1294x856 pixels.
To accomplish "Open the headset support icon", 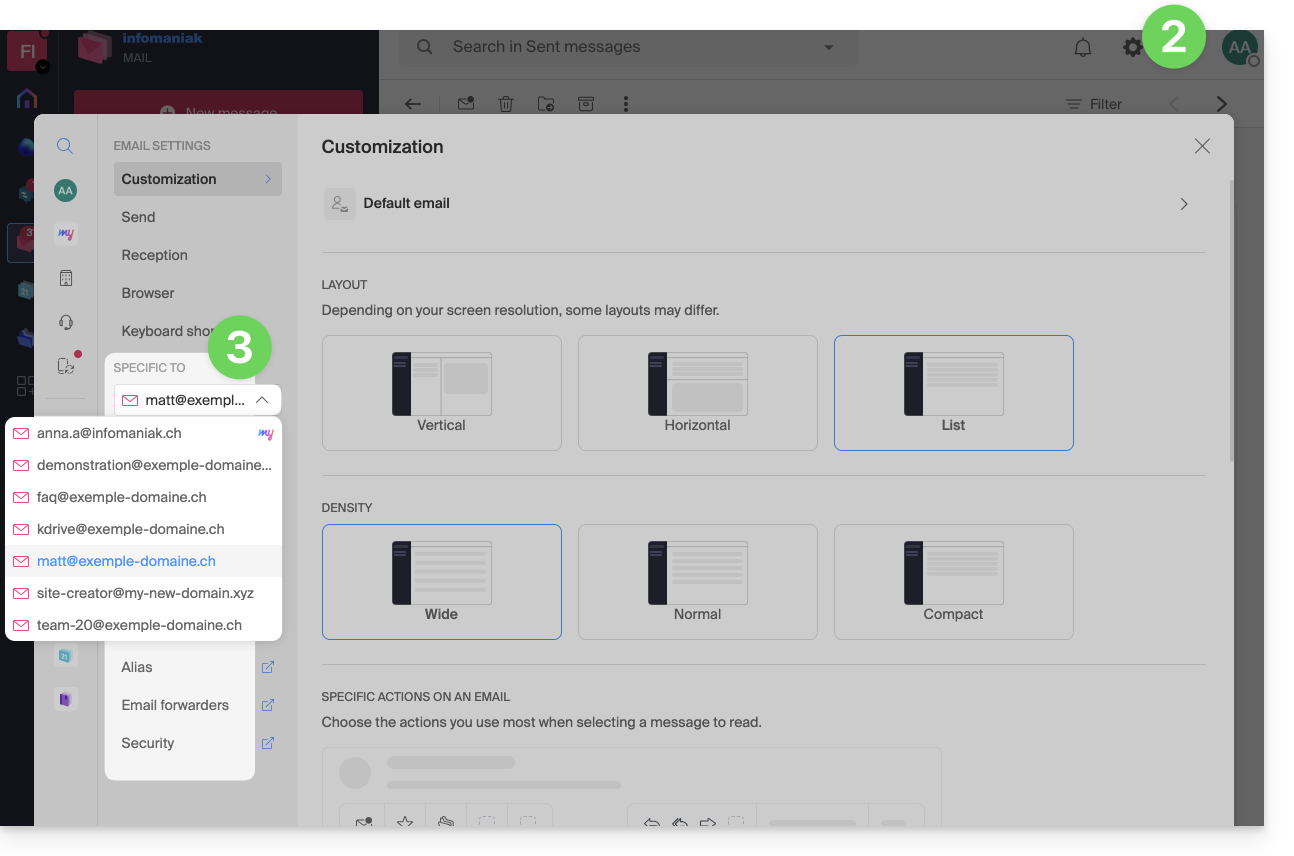I will tap(66, 322).
